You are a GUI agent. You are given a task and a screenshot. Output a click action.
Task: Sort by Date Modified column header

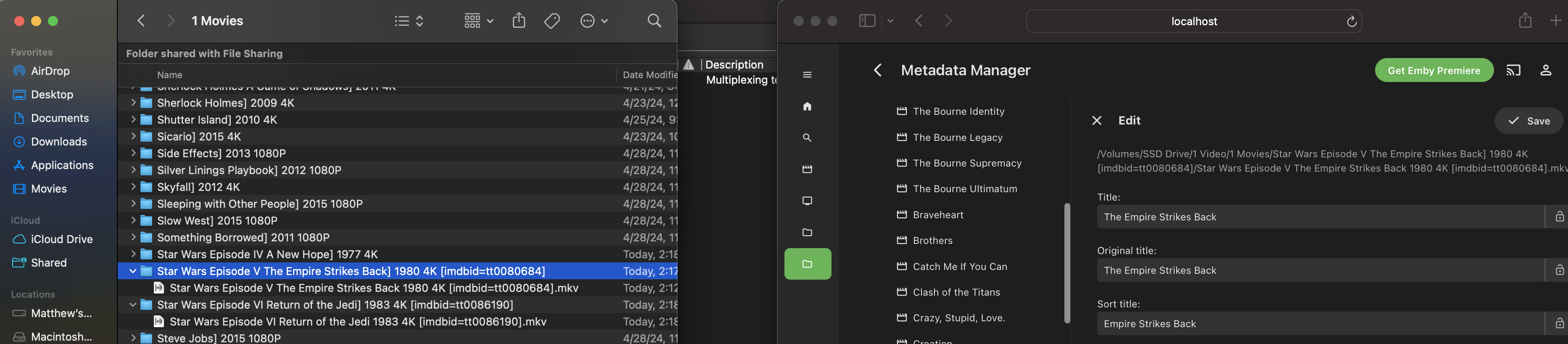pos(649,75)
